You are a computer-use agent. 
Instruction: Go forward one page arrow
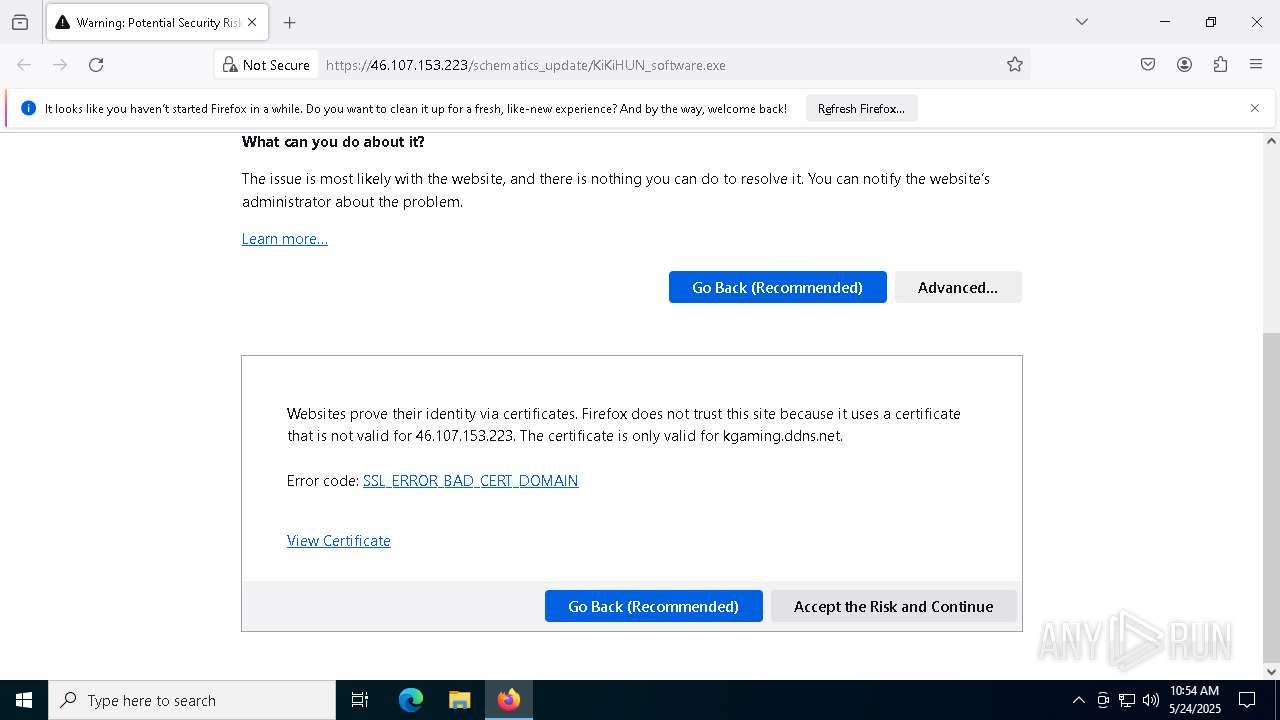60,65
